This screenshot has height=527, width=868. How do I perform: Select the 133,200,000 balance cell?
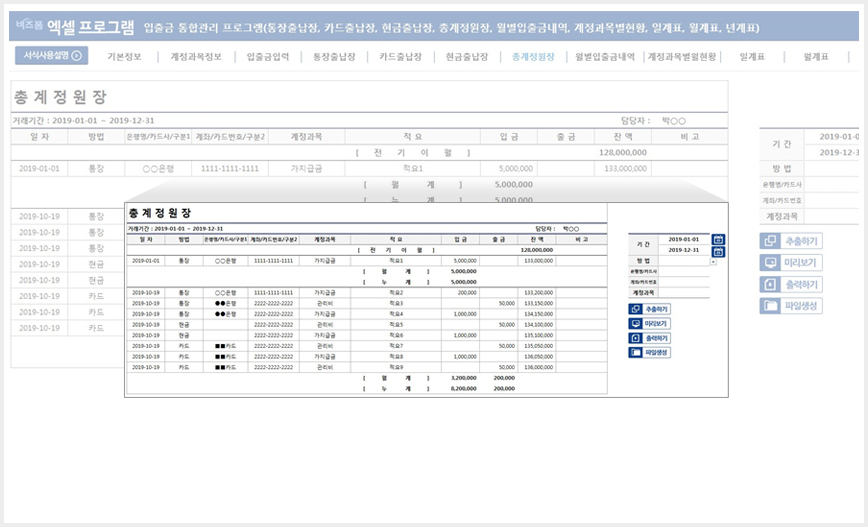537,293
